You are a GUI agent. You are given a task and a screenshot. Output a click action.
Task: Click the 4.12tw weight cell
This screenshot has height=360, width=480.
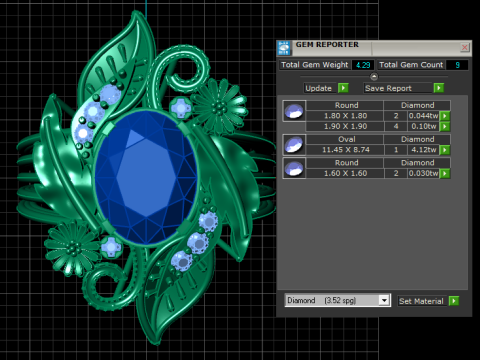point(423,150)
